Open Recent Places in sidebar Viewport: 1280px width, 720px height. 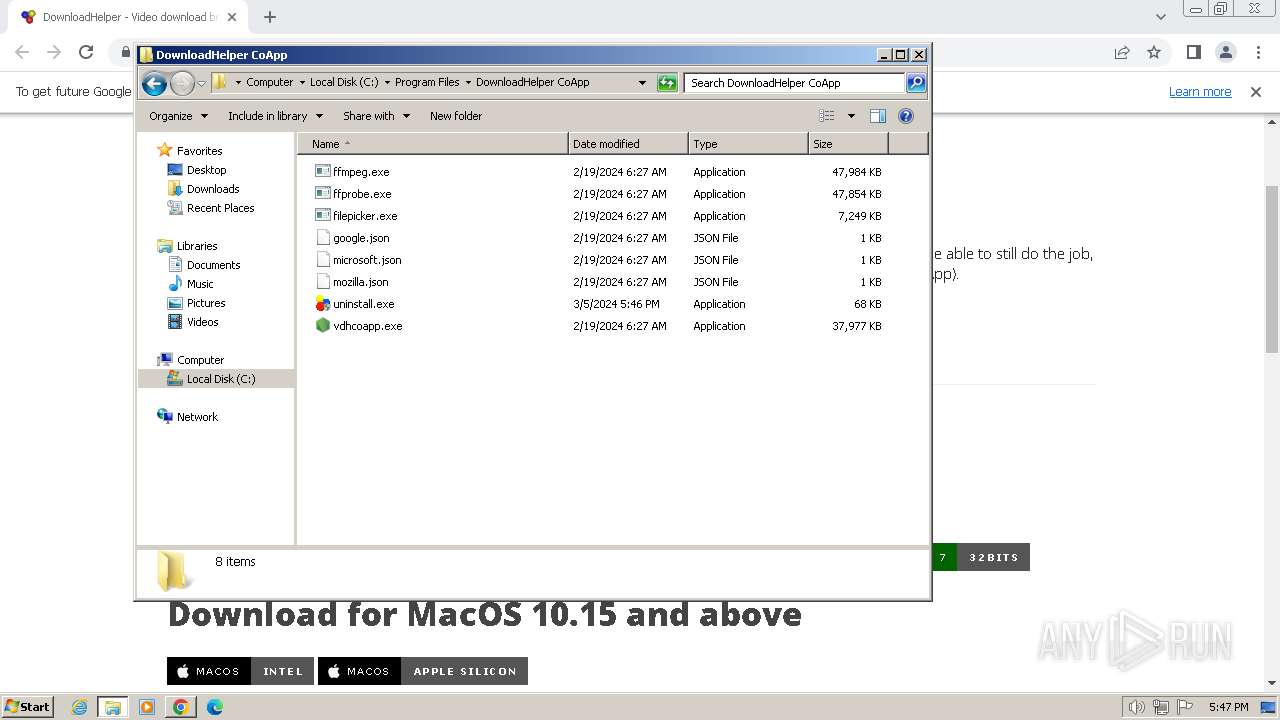[220, 208]
